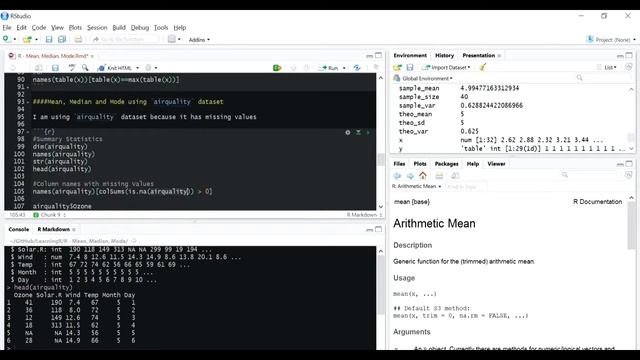The width and height of the screenshot is (640, 360).
Task: Open the Global Environment dropdown
Action: point(423,78)
